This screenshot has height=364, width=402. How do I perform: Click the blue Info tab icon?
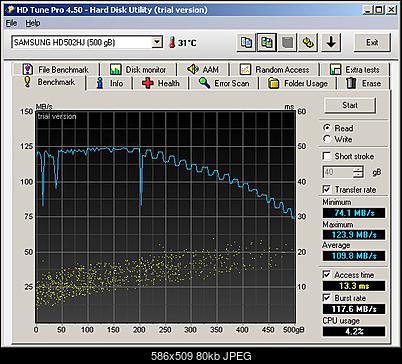click(100, 83)
